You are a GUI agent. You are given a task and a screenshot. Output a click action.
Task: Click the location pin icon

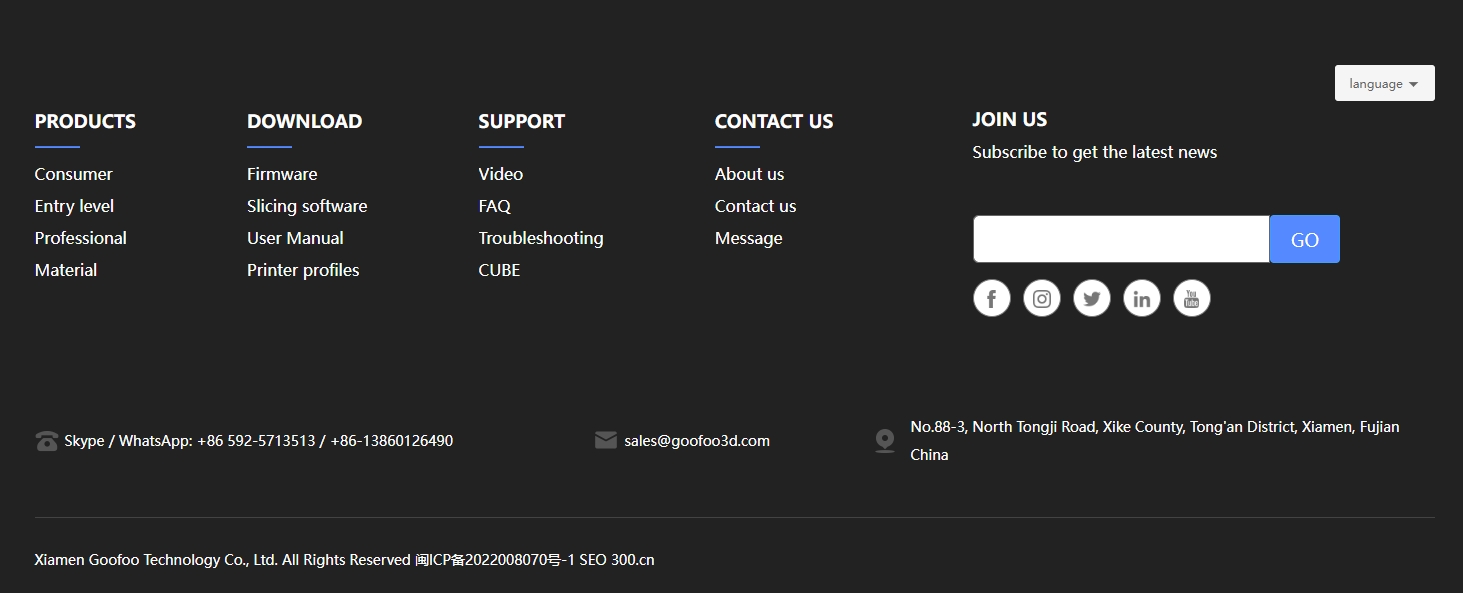[x=884, y=441]
